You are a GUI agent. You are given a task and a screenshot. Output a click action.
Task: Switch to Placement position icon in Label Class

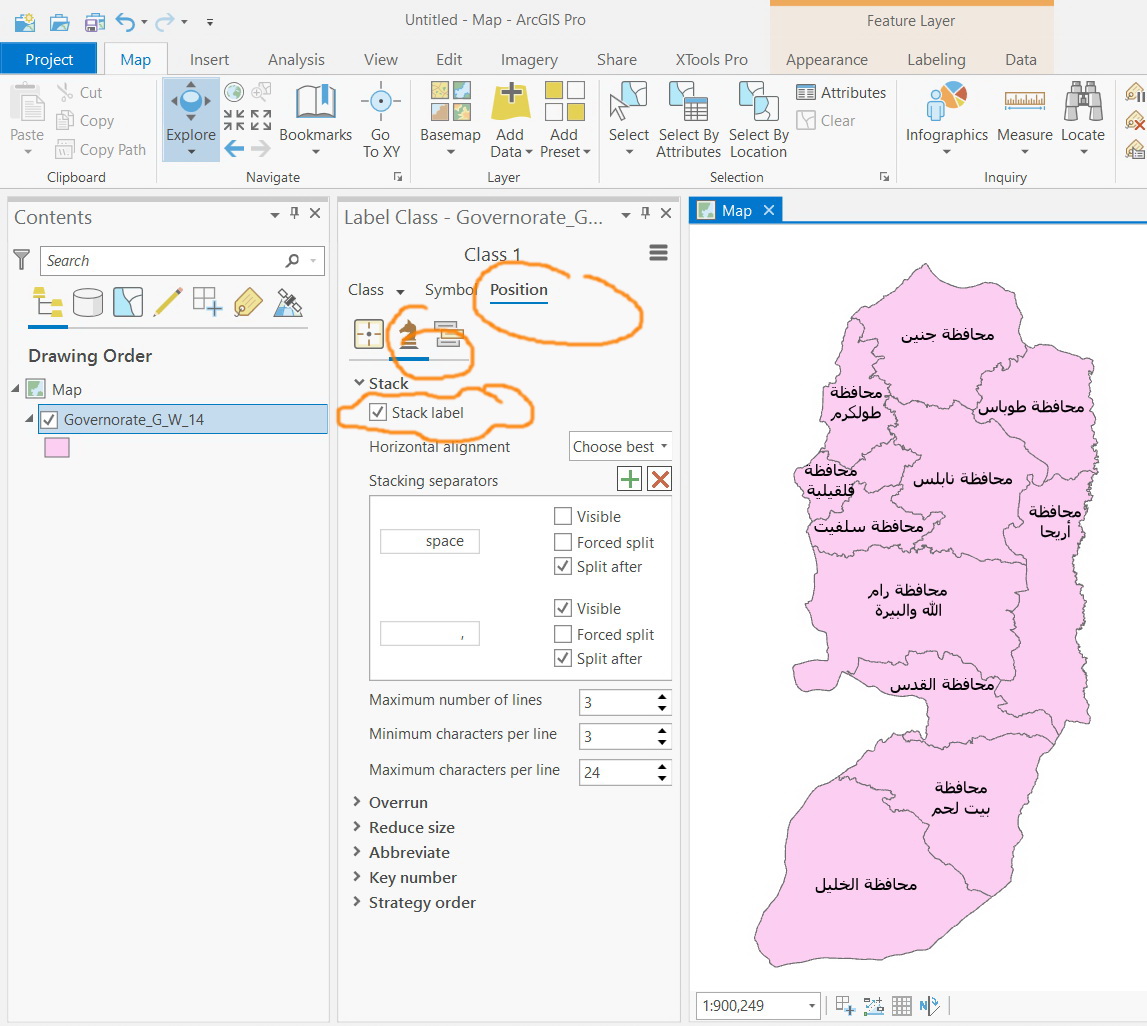[369, 334]
